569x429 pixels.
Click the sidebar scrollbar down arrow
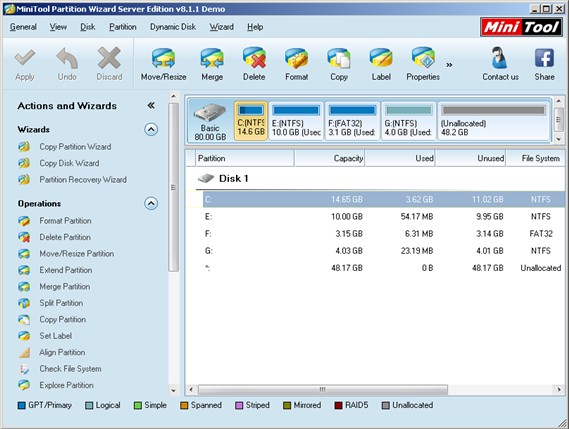(173, 391)
